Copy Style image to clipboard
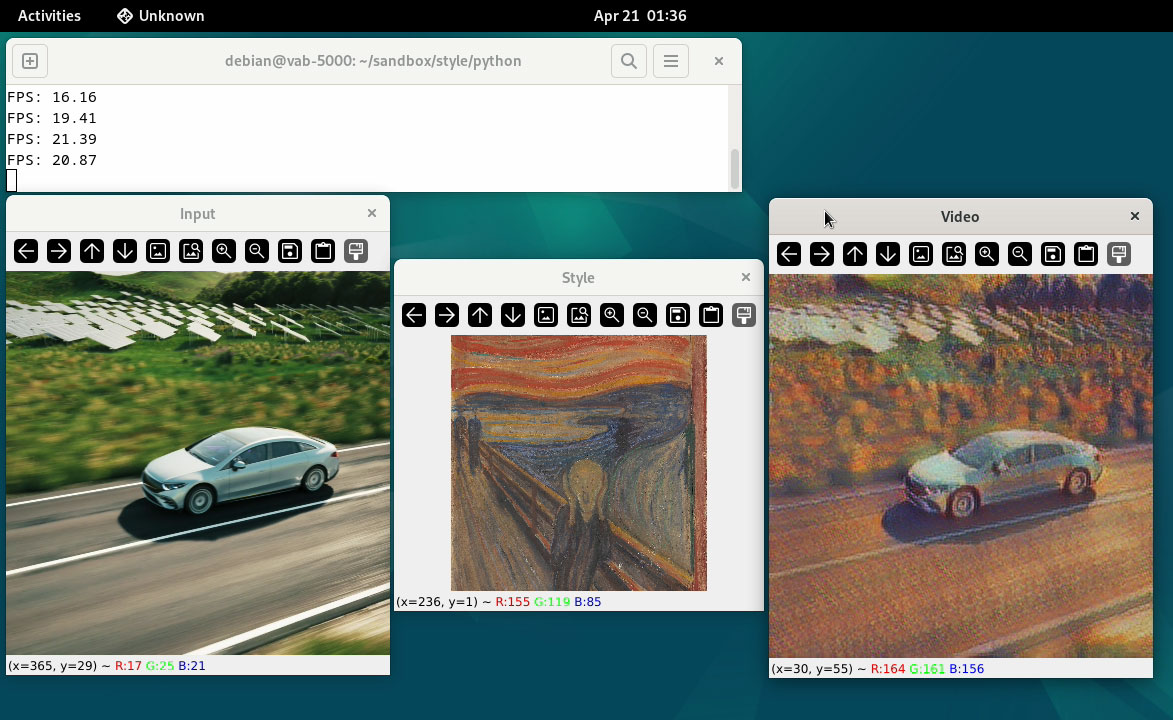 [x=711, y=315]
